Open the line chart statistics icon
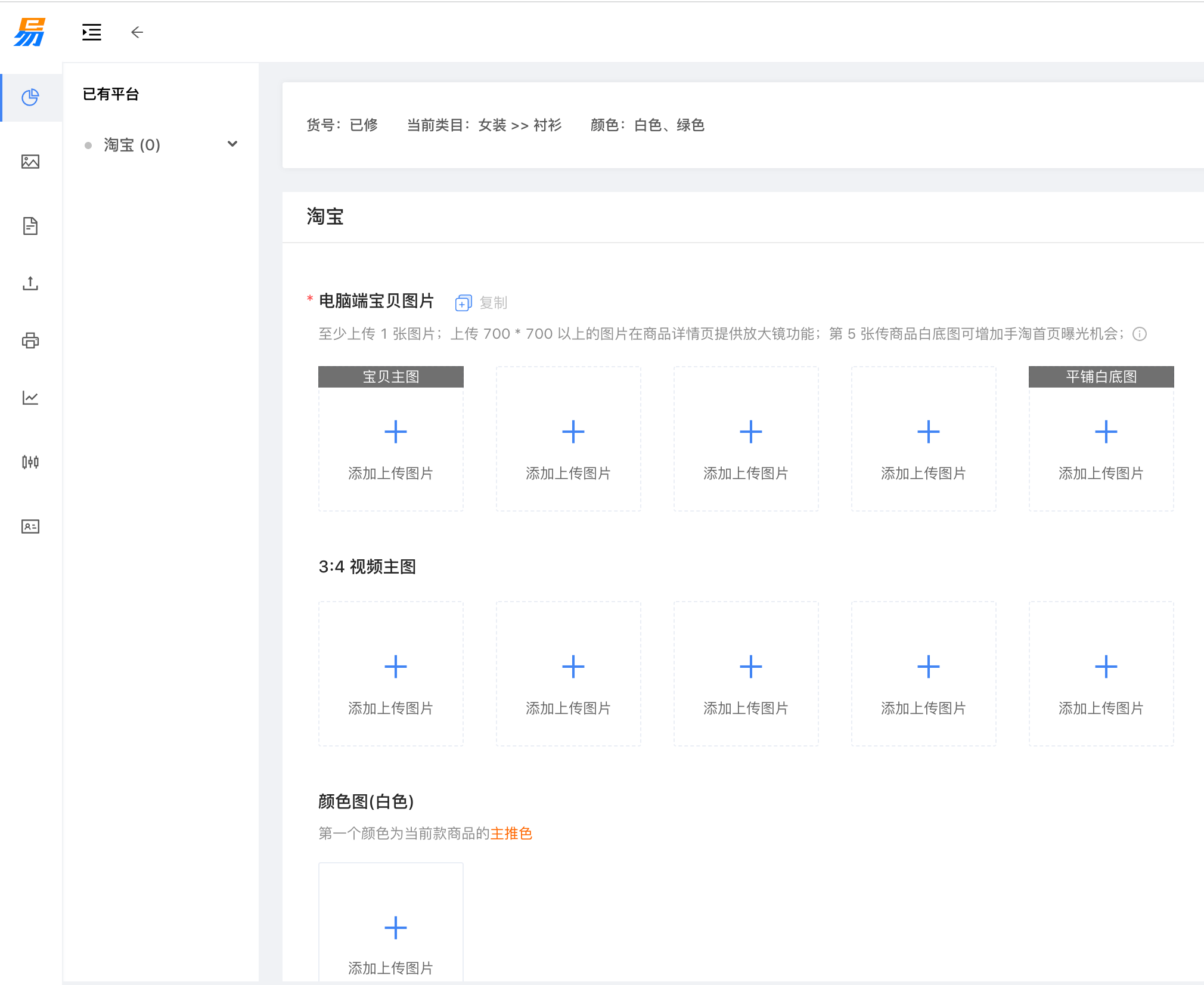 [x=30, y=398]
